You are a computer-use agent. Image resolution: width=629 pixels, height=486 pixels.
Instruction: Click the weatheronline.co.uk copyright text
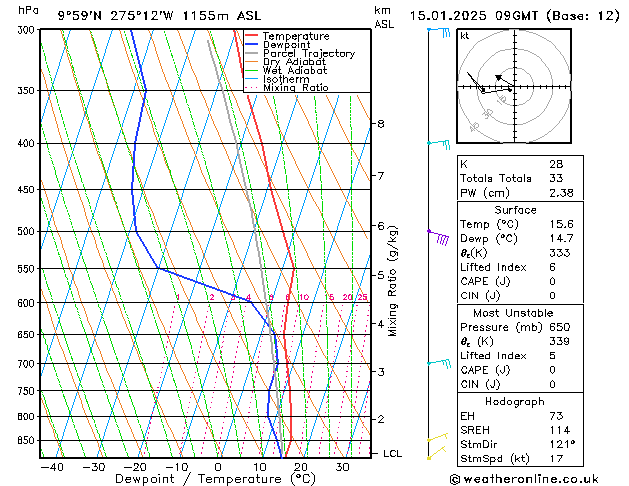pos(524,479)
